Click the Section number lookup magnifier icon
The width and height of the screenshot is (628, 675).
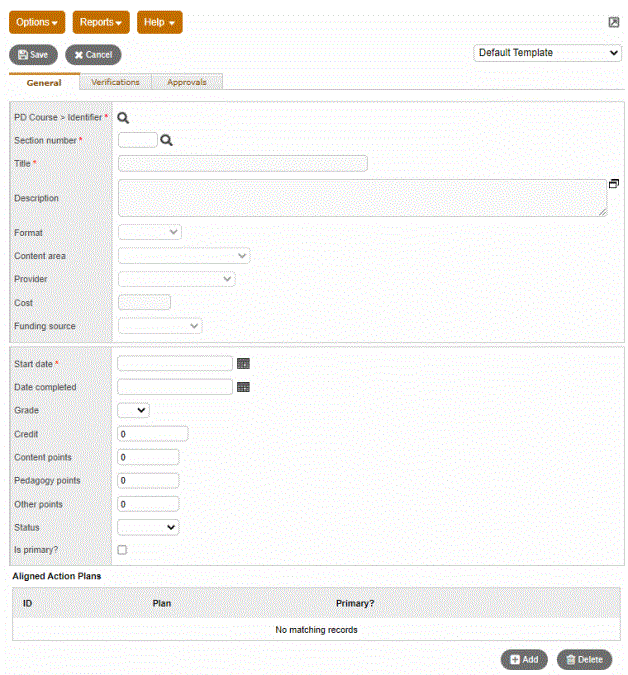coord(167,141)
